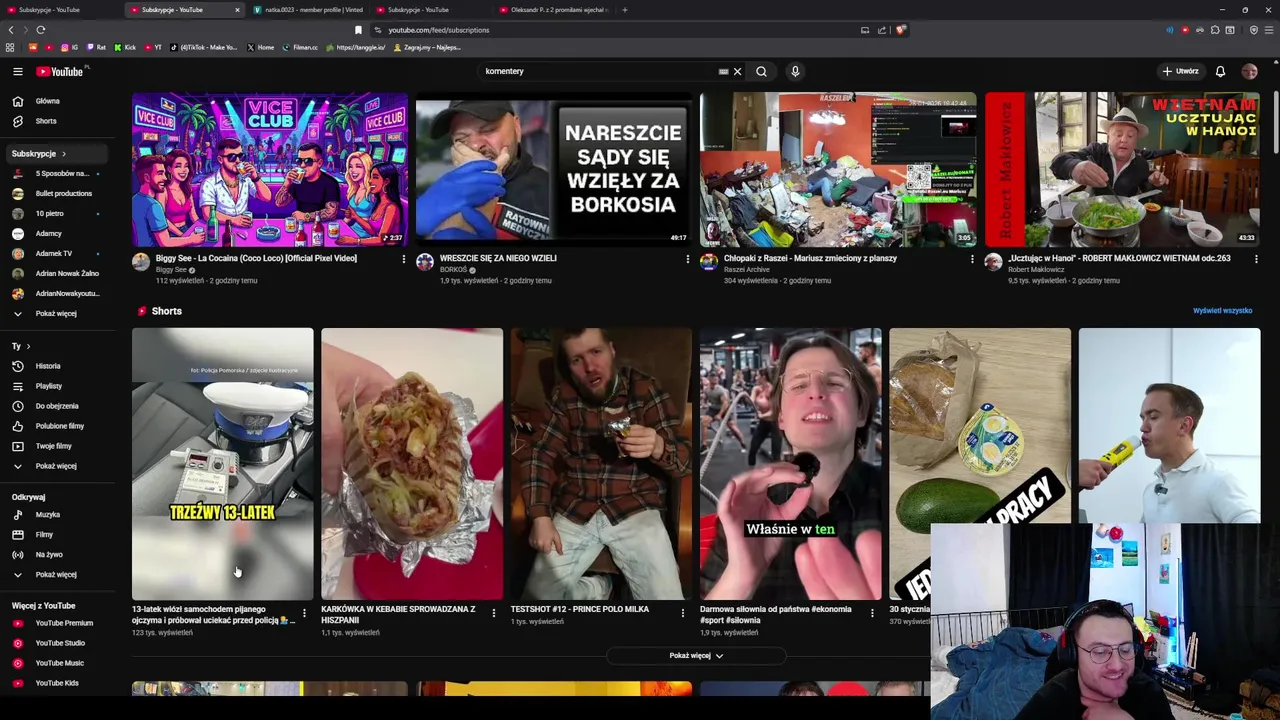Image resolution: width=1280 pixels, height=720 pixels.
Task: Open Shorts in the sidebar
Action: pyautogui.click(x=55, y=121)
